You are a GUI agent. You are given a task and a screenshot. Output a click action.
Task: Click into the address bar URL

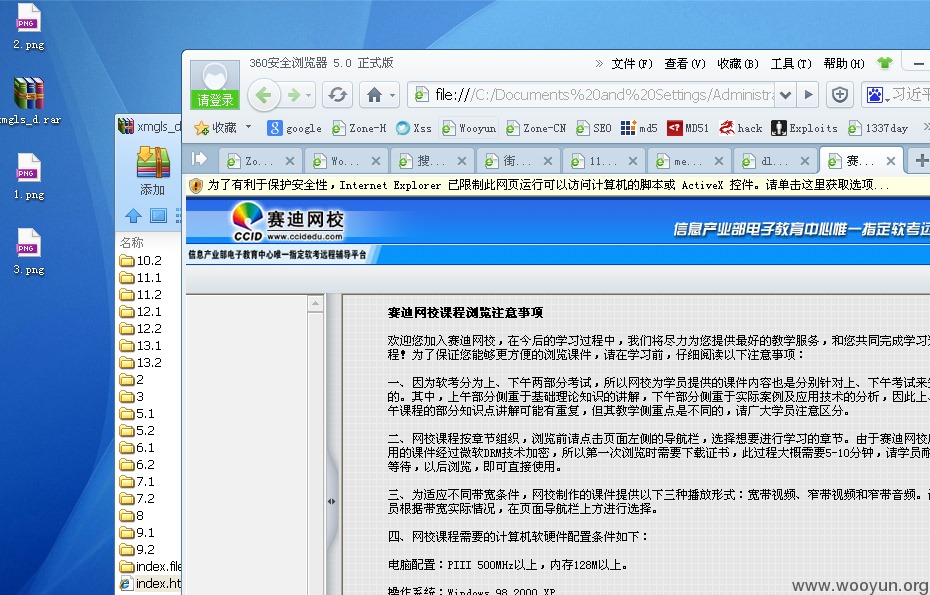pyautogui.click(x=604, y=95)
